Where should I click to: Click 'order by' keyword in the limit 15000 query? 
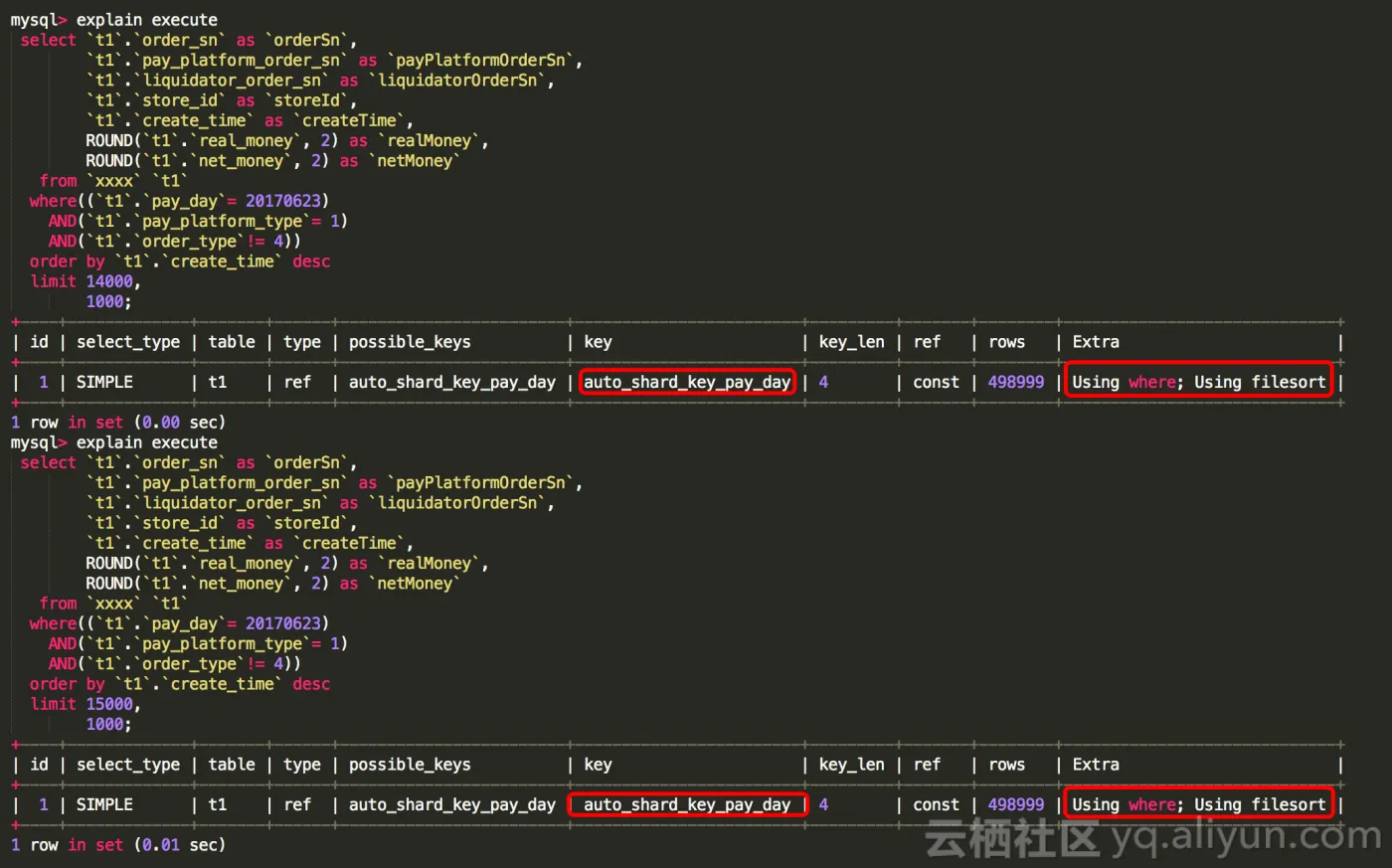pos(67,684)
